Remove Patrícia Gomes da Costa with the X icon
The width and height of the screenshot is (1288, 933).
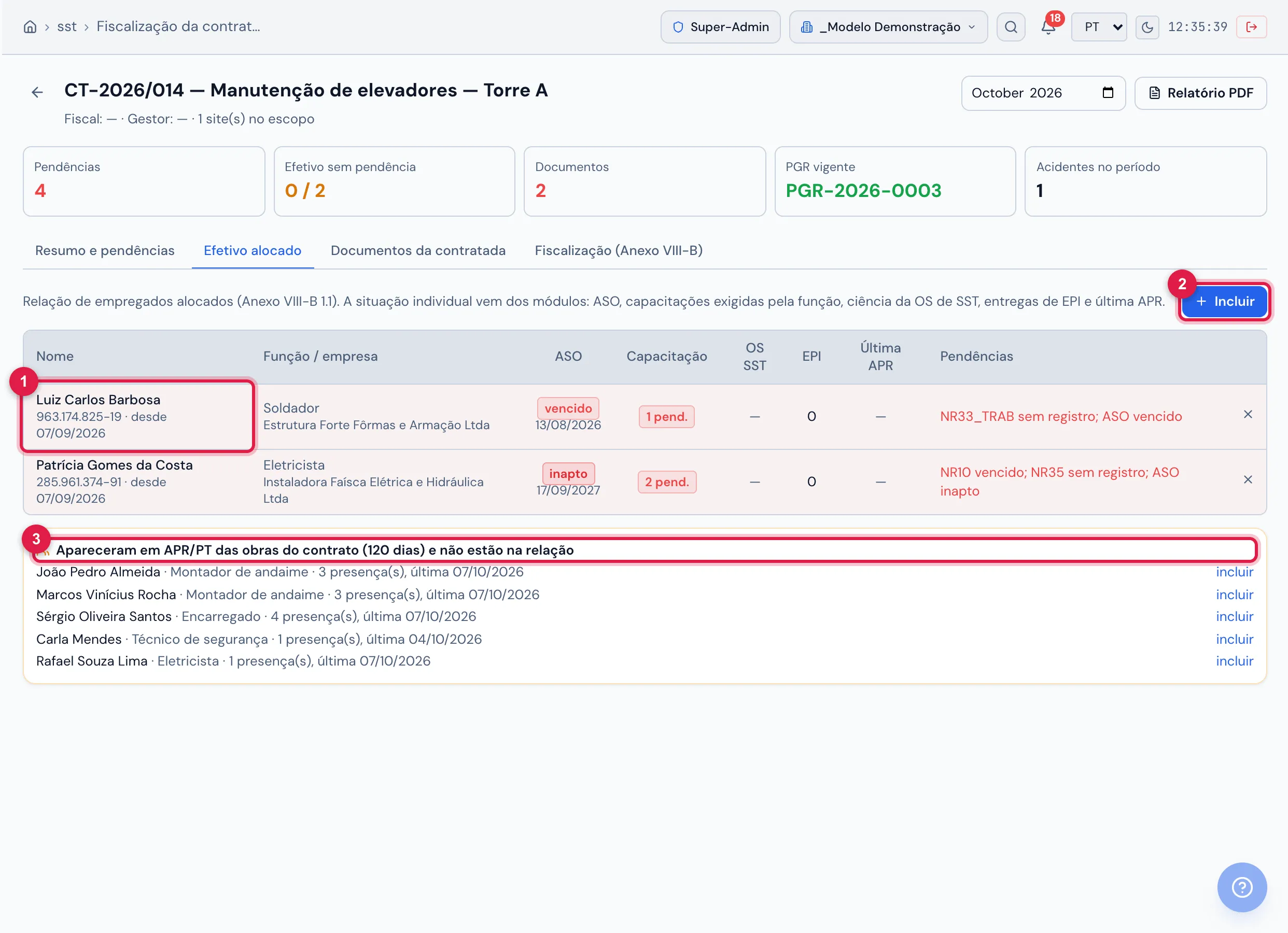(x=1248, y=480)
